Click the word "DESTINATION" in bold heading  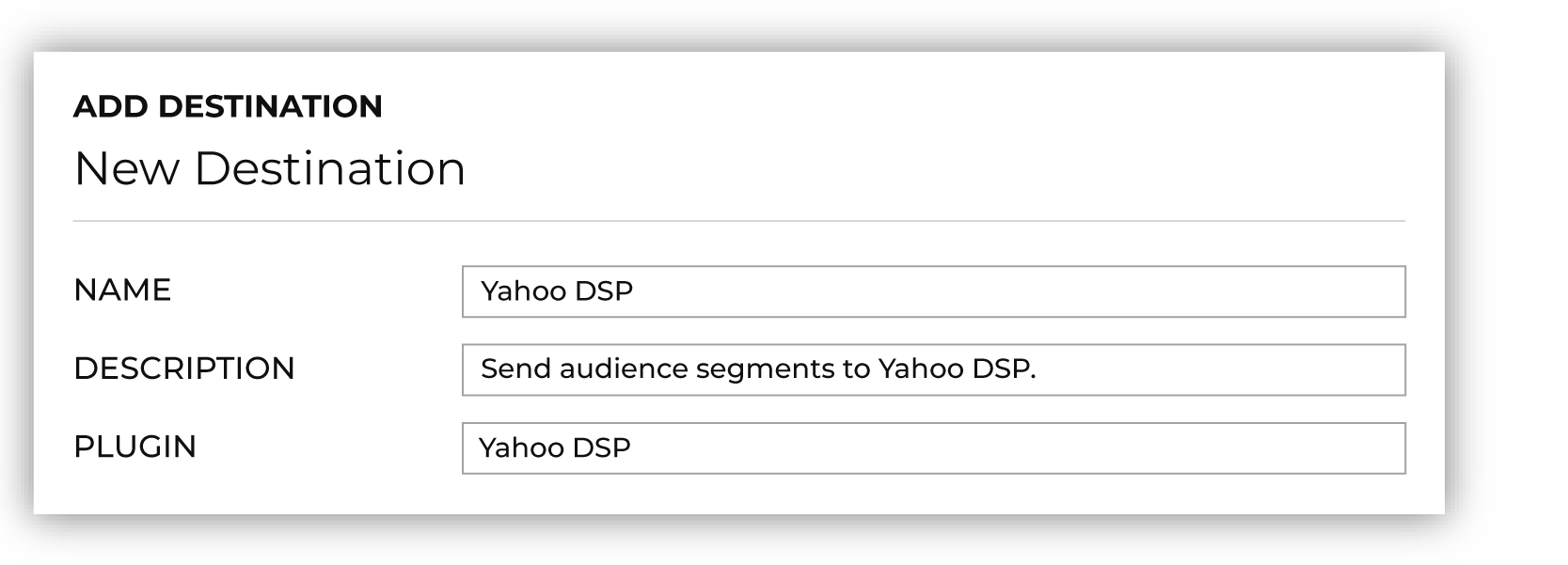pyautogui.click(x=270, y=106)
